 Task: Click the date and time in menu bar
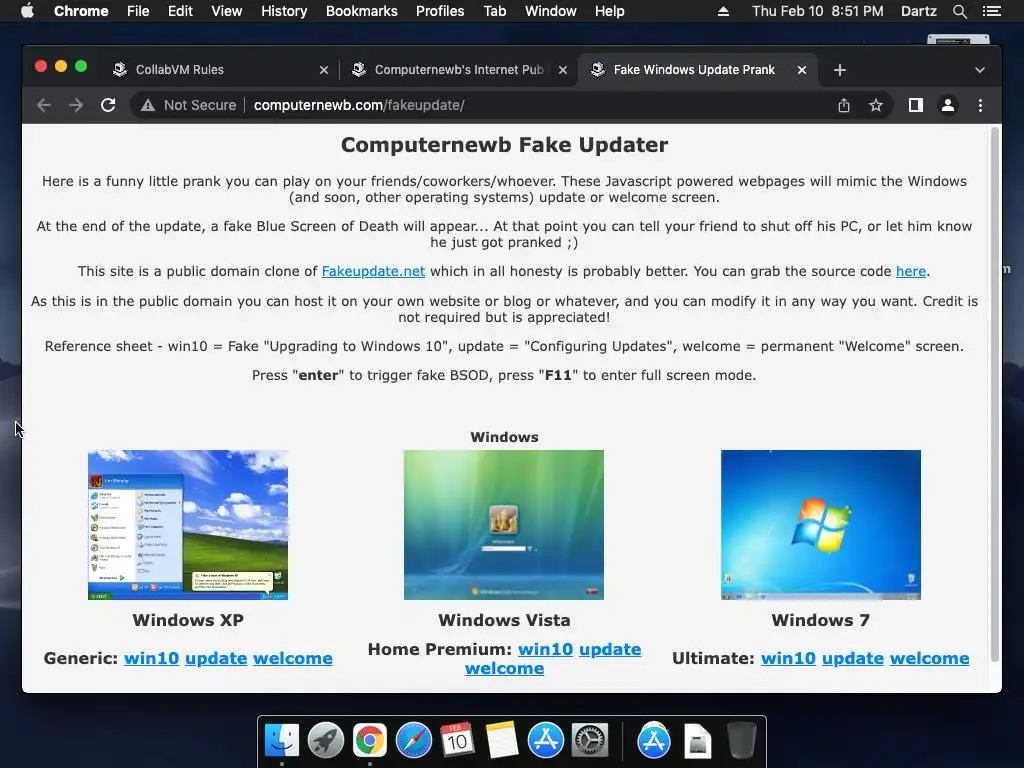pos(818,11)
